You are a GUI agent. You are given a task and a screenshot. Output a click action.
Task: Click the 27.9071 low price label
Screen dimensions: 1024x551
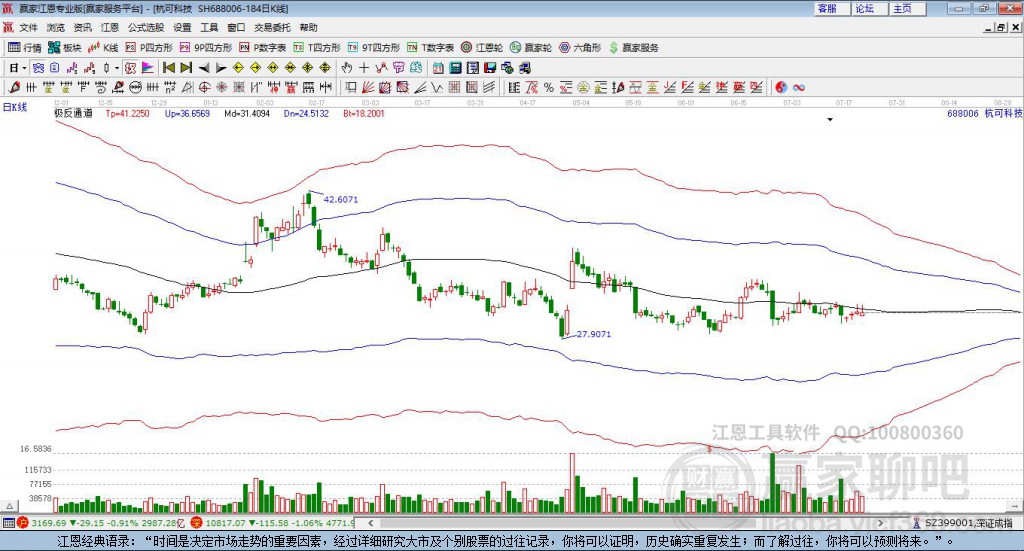594,334
